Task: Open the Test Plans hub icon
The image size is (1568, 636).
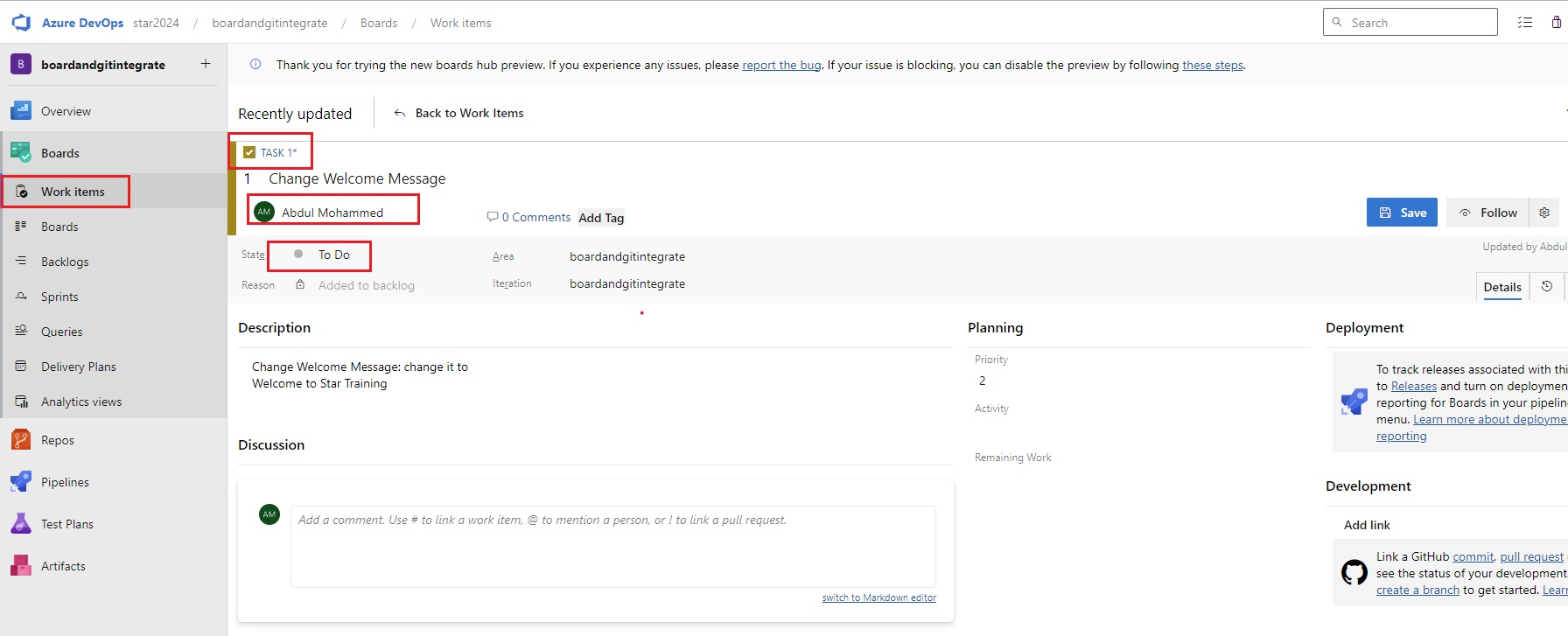Action: [x=21, y=524]
